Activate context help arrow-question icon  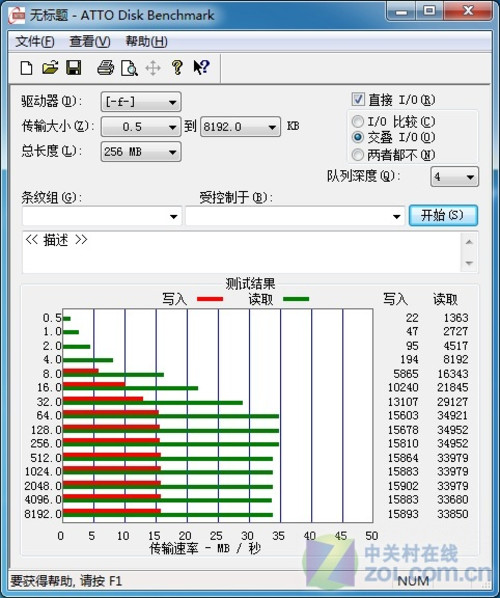pyautogui.click(x=201, y=68)
